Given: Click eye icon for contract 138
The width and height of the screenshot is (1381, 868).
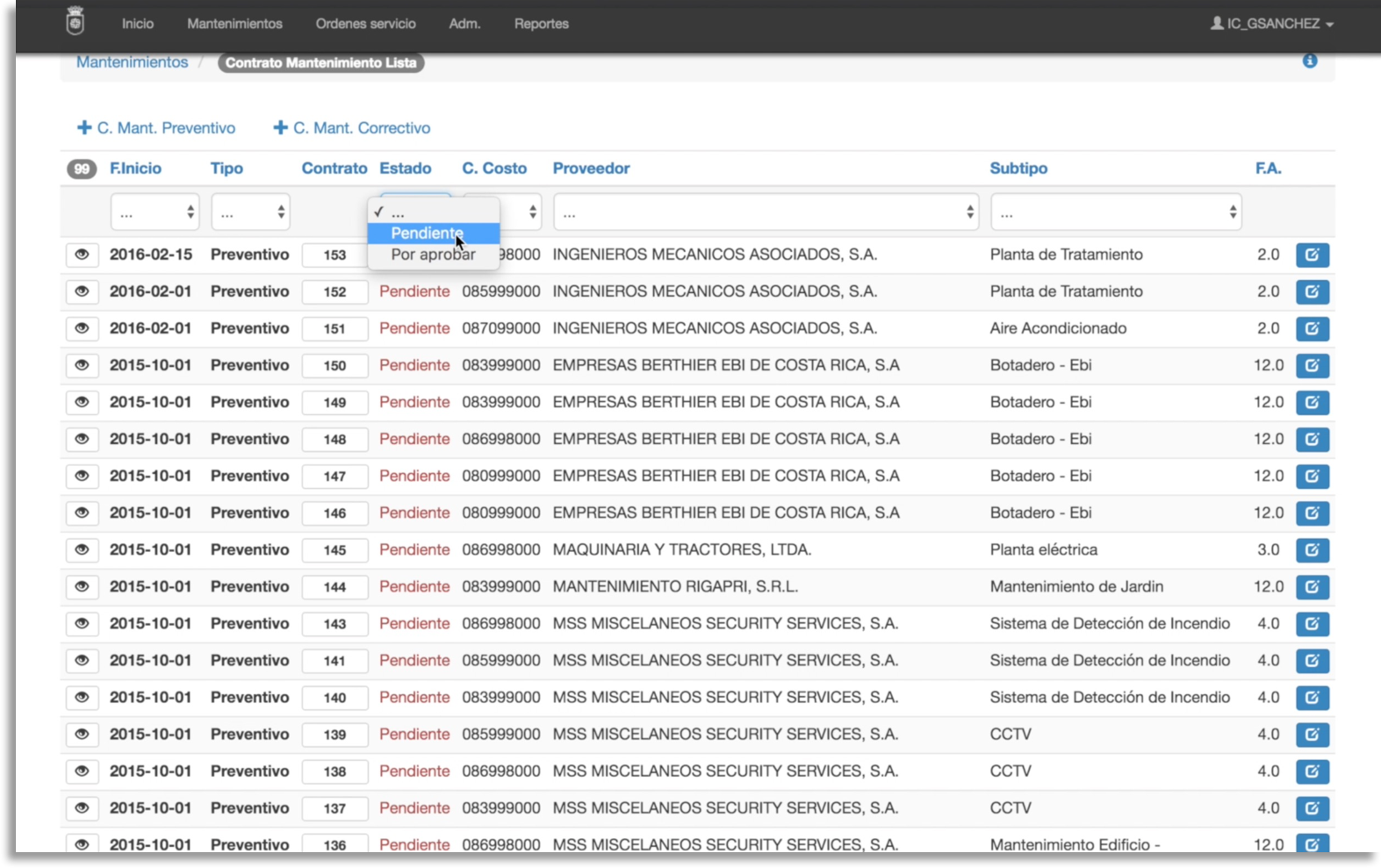Looking at the screenshot, I should 82,771.
